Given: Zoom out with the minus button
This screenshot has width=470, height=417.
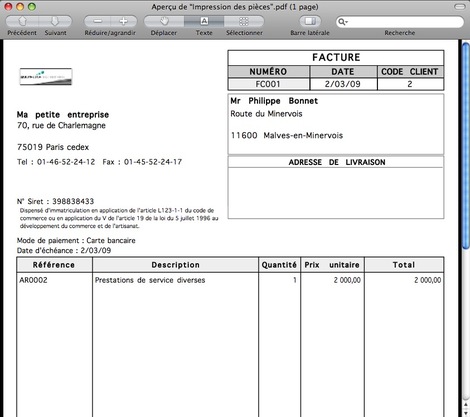Looking at the screenshot, I should click(x=97, y=21).
